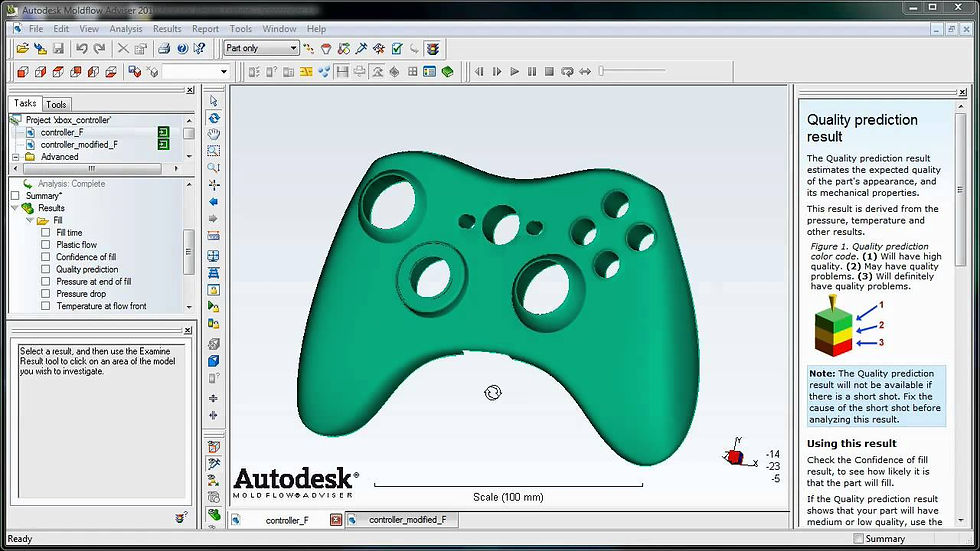Tick the Summary checkbox in status bar

coord(858,539)
